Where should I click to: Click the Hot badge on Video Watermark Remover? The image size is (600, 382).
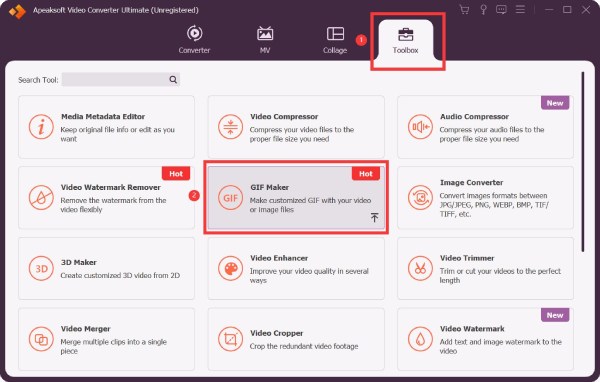(x=176, y=173)
